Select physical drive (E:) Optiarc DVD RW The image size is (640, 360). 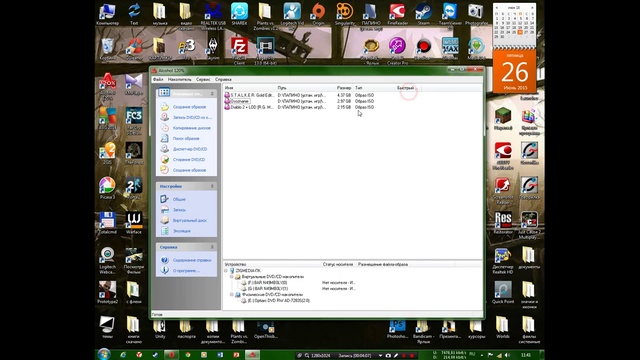tap(278, 300)
